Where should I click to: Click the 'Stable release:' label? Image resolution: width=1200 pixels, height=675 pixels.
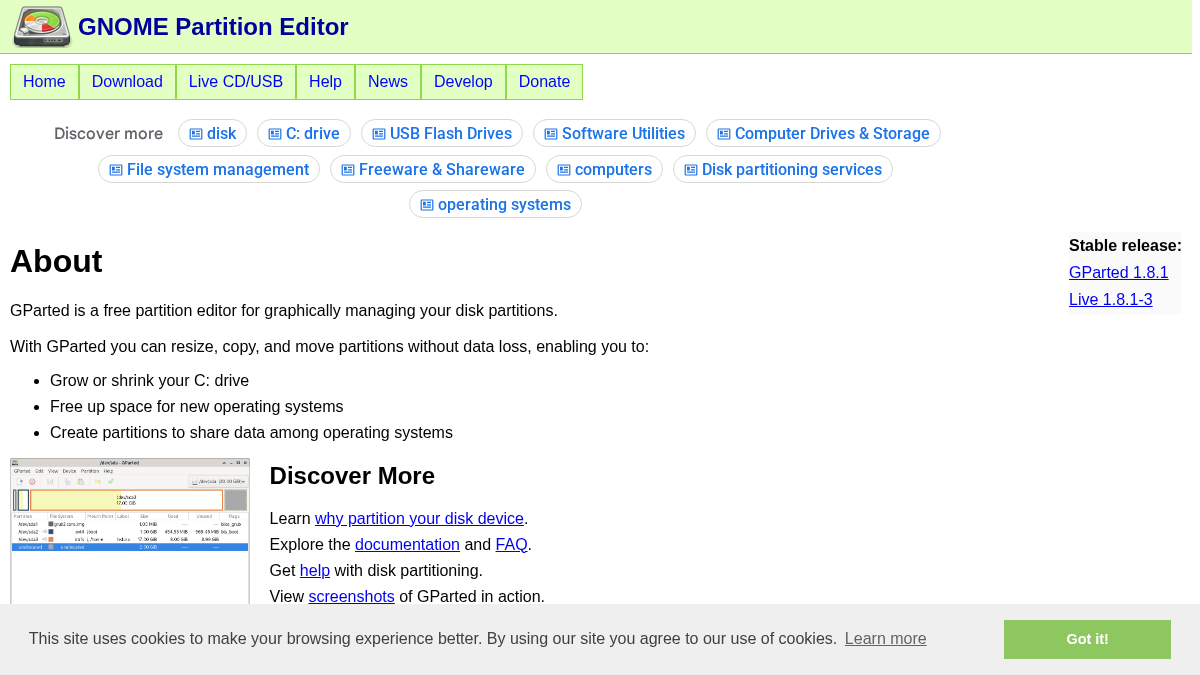click(x=1125, y=245)
